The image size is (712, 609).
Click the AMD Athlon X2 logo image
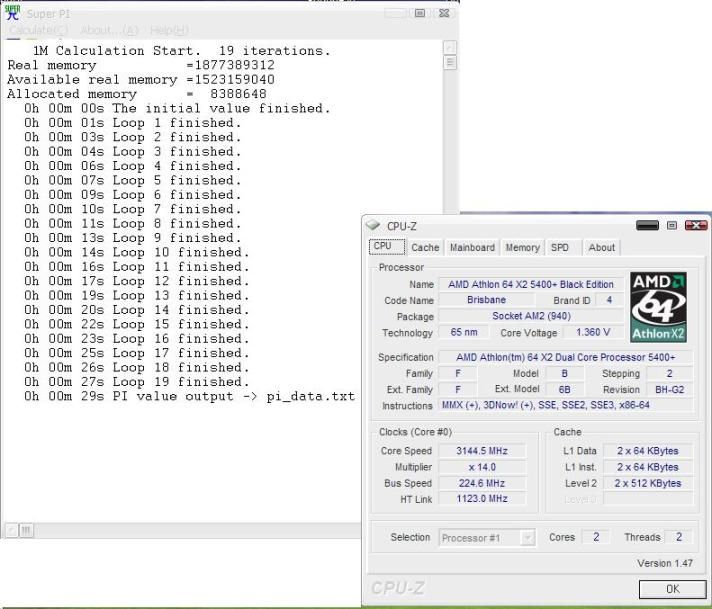658,307
